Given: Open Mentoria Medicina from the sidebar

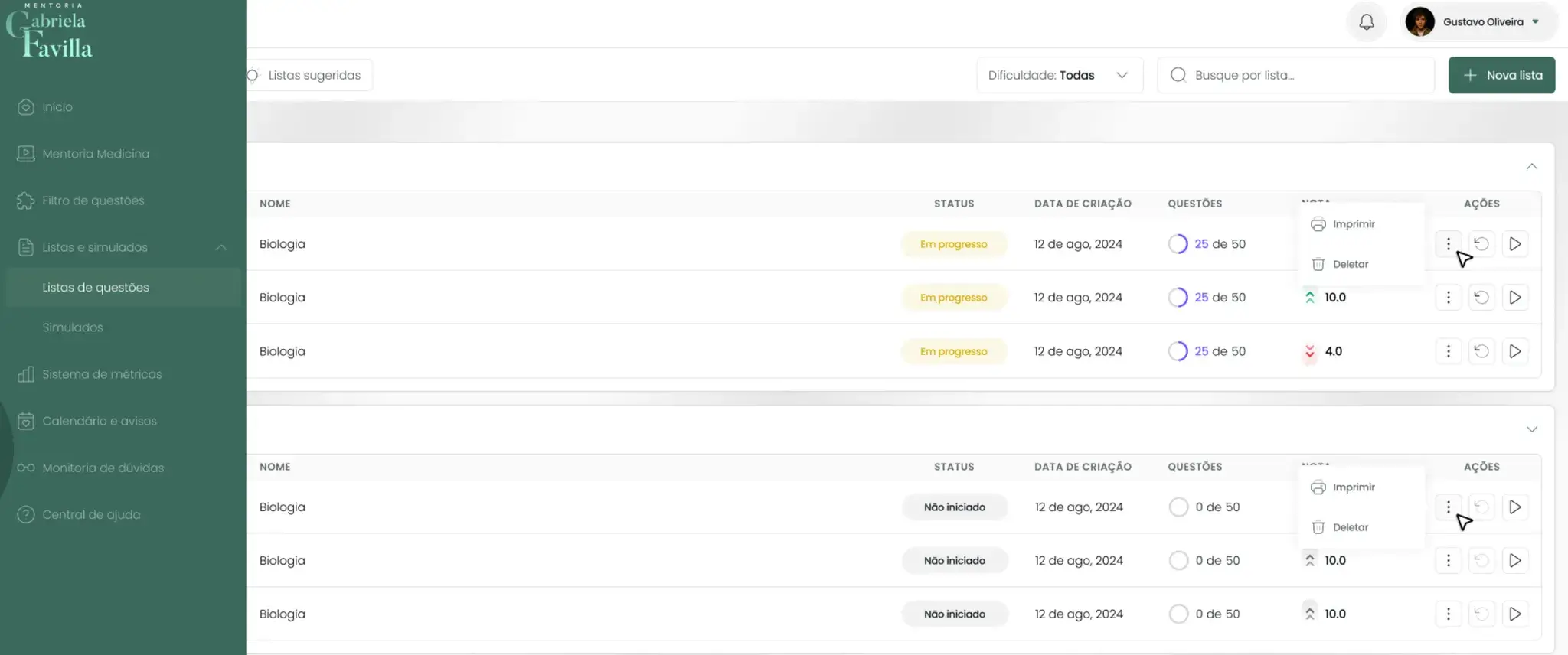Looking at the screenshot, I should (83, 154).
